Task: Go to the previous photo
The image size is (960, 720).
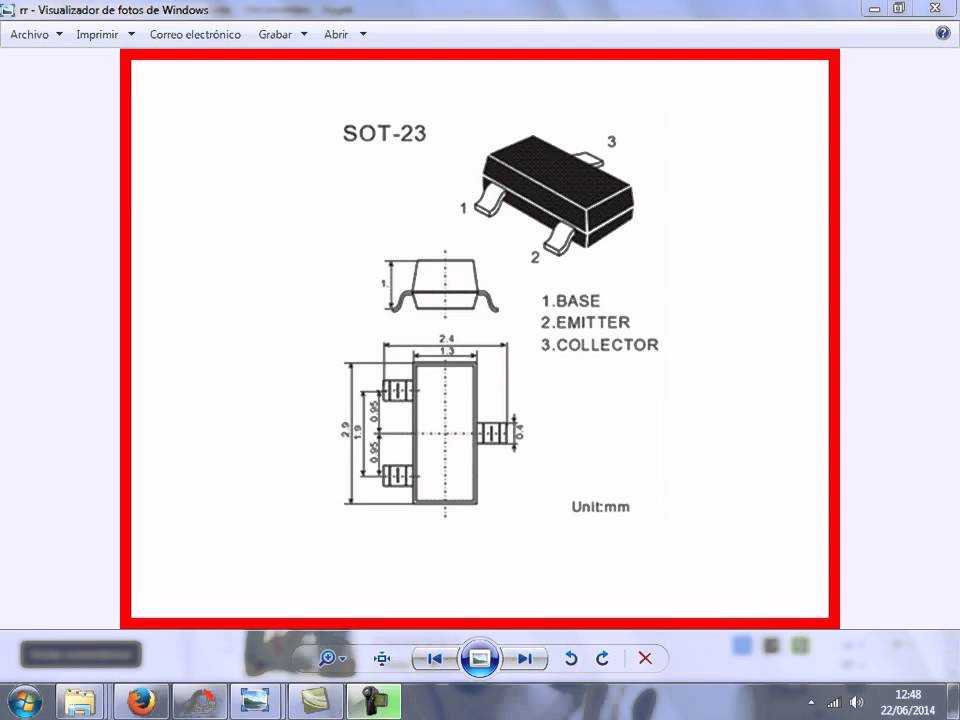Action: (435, 658)
